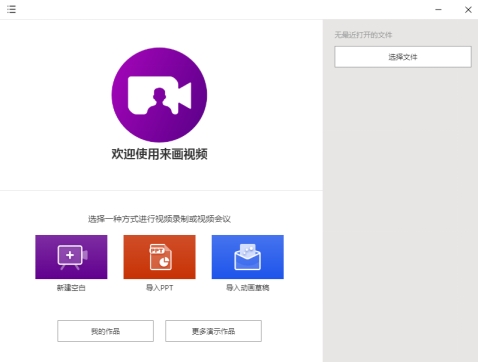Click the orange 导入PPT tile
This screenshot has height=363, width=478.
point(159,257)
